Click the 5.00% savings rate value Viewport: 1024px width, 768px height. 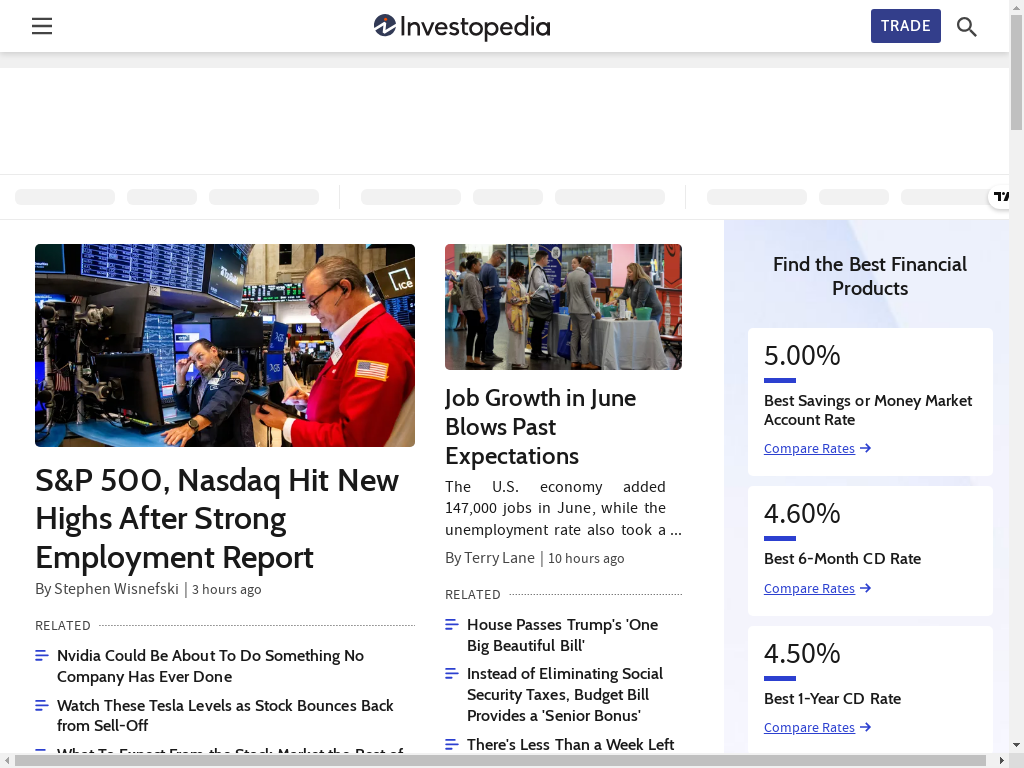(x=802, y=356)
